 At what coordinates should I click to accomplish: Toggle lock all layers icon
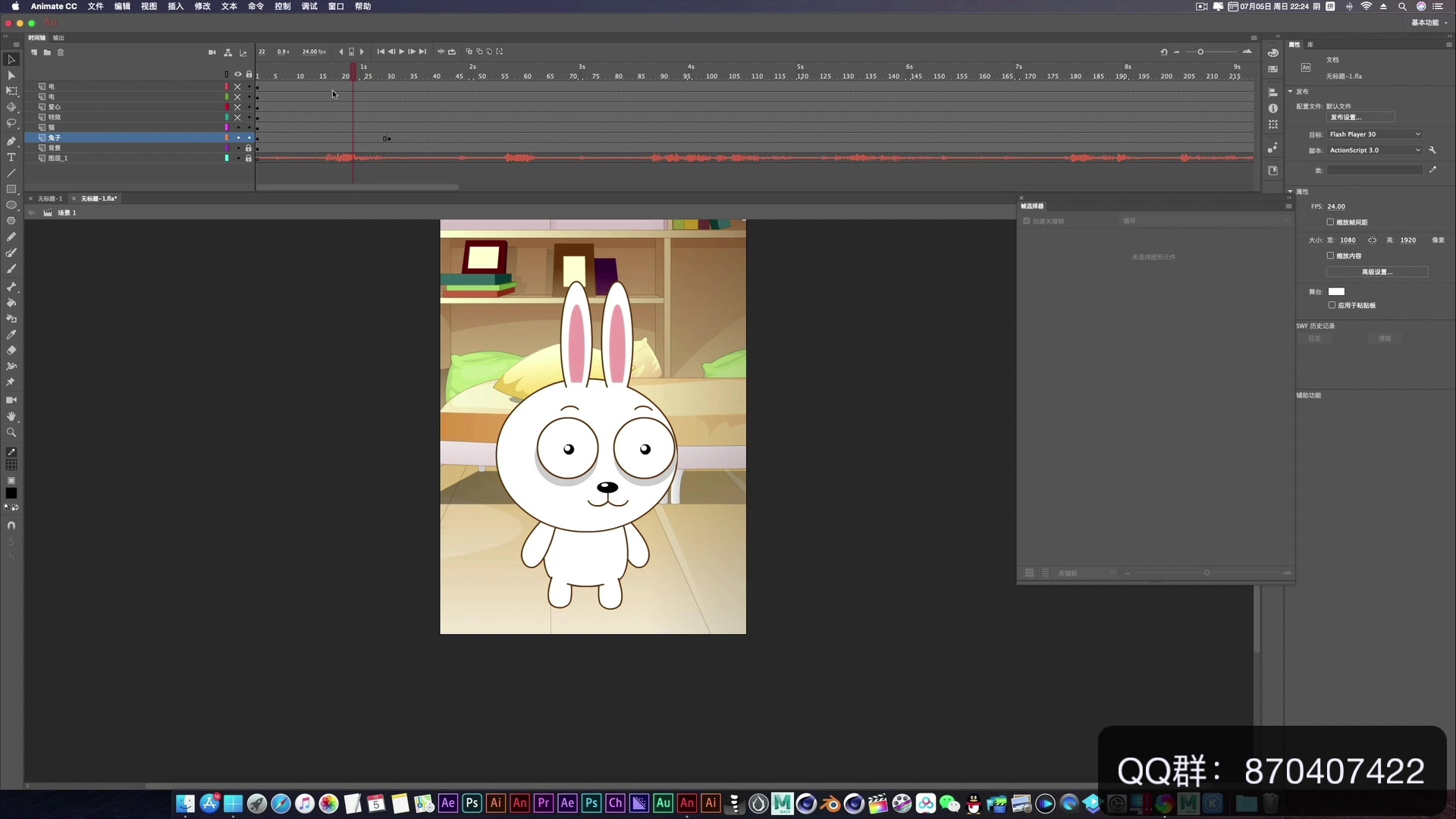pyautogui.click(x=249, y=74)
